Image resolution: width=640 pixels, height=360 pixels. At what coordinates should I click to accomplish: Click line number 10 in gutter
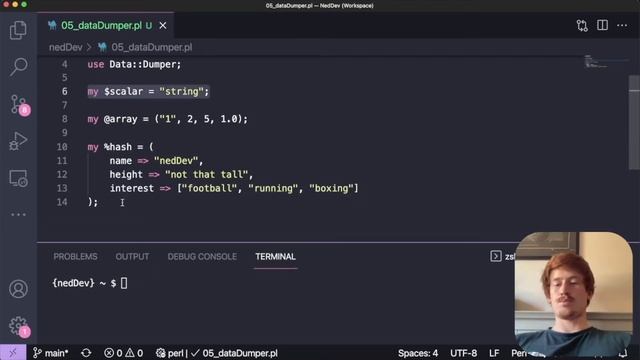62,147
